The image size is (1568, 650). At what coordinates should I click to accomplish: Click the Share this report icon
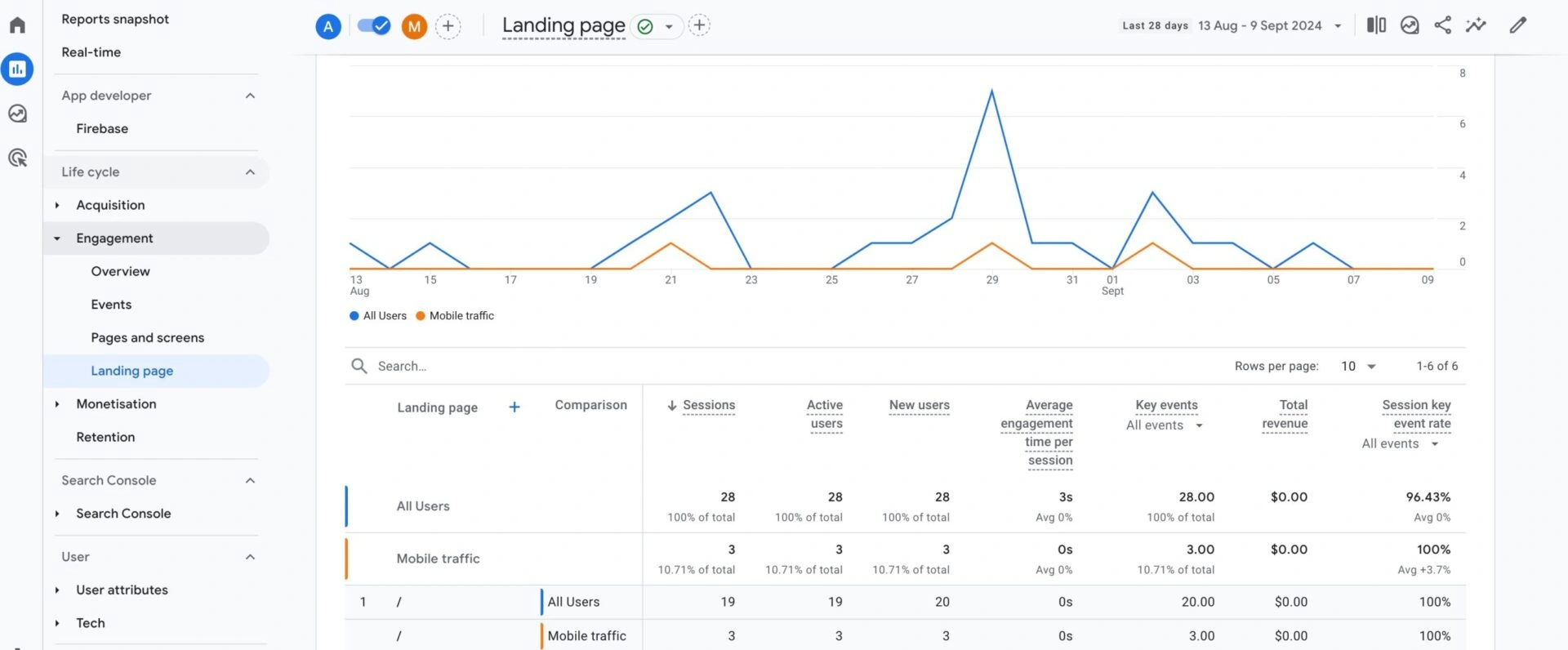(1443, 25)
